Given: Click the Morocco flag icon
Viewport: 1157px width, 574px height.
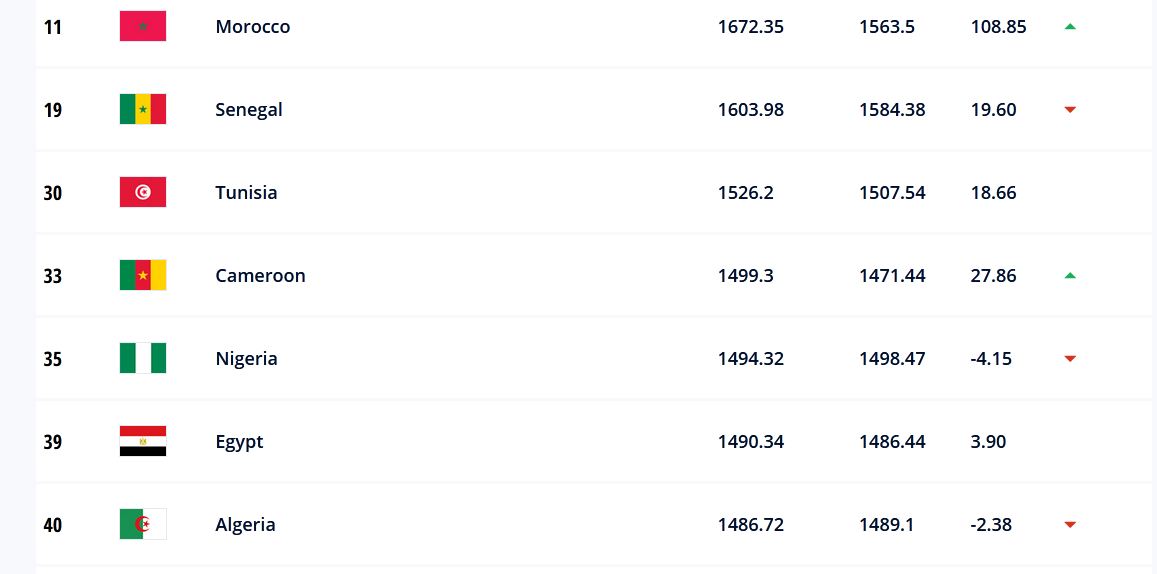Looking at the screenshot, I should click(143, 27).
